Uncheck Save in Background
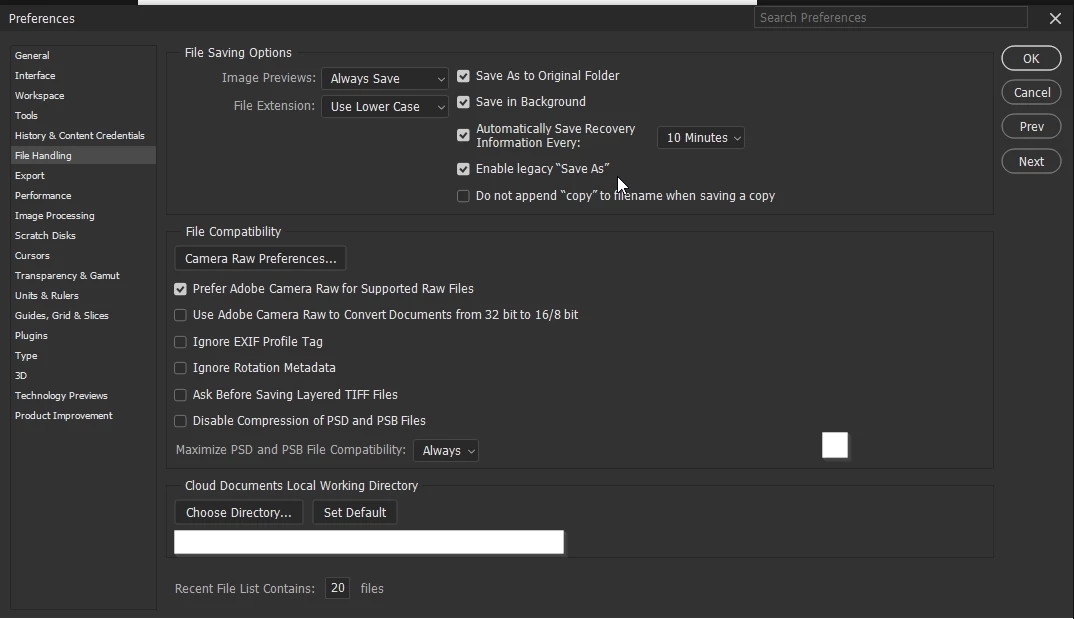This screenshot has width=1074, height=619. point(463,102)
